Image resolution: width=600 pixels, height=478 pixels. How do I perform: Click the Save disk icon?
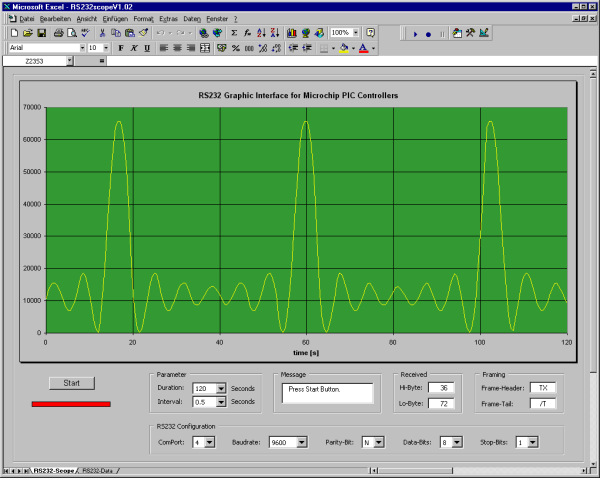42,33
